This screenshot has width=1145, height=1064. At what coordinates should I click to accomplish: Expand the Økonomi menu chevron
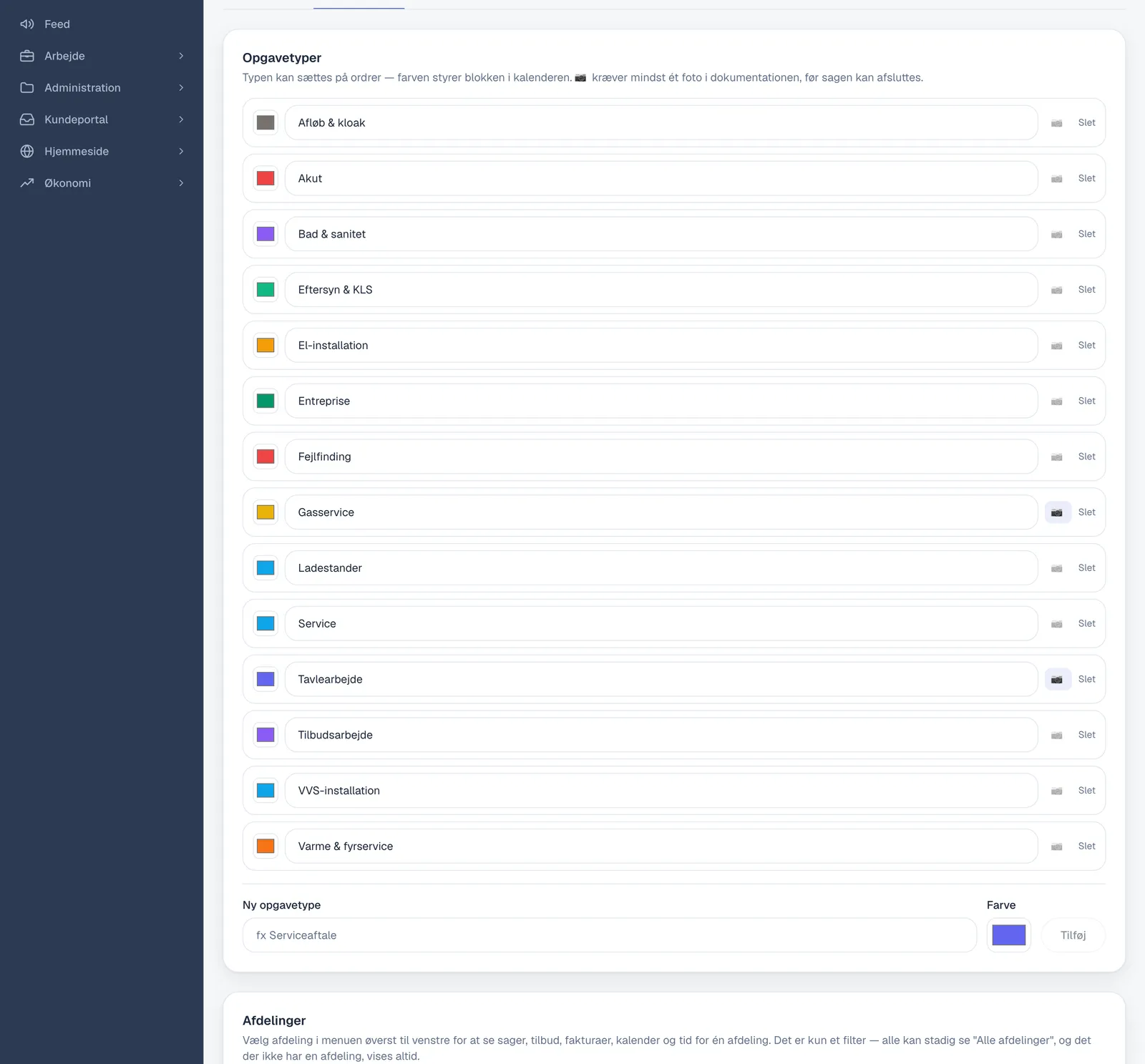181,183
